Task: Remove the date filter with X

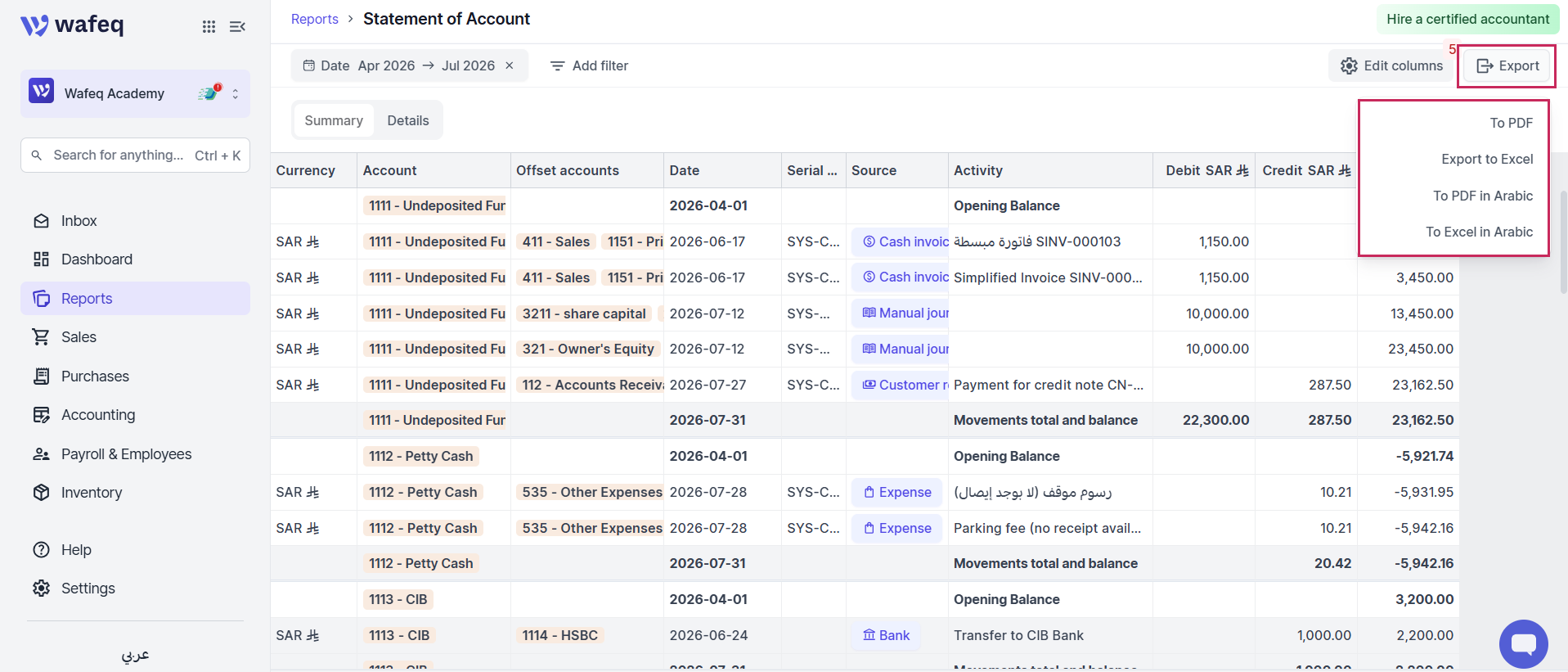Action: 510,65
